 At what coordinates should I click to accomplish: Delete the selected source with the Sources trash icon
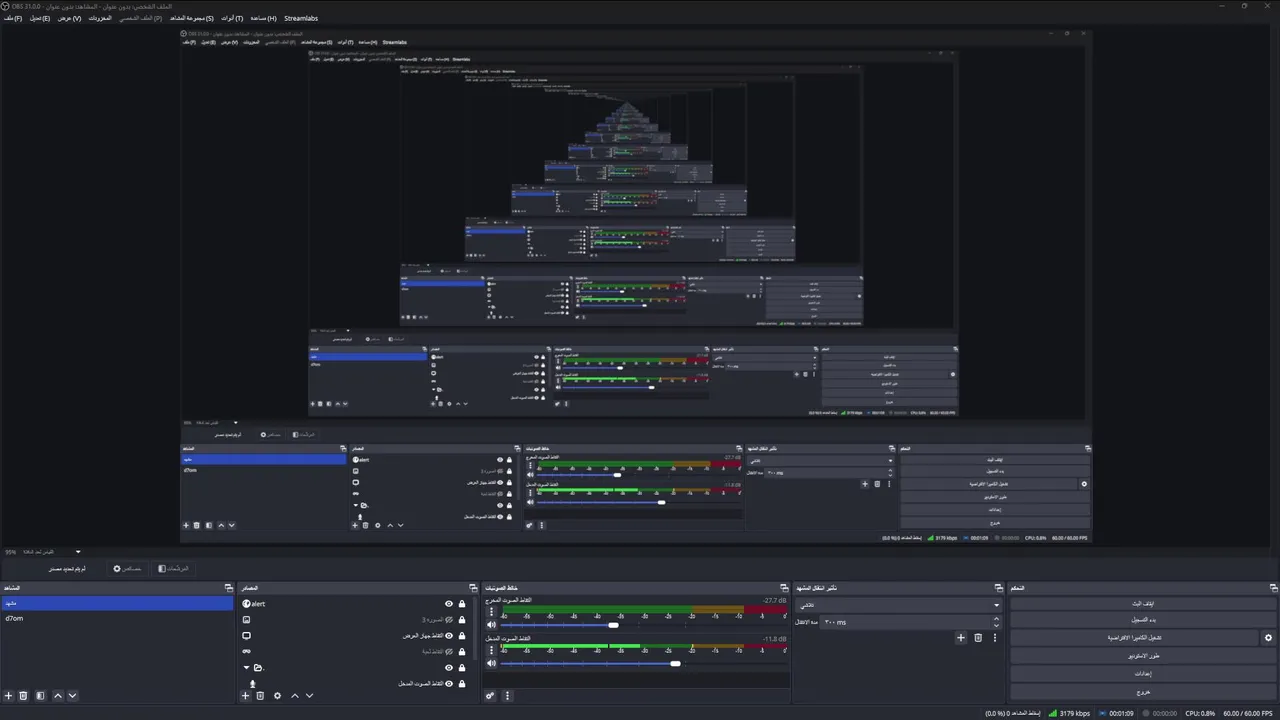[260, 695]
